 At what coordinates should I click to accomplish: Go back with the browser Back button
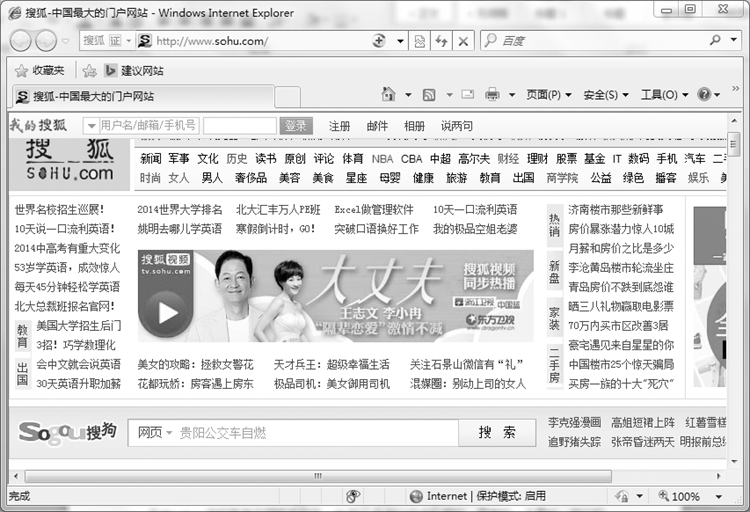pyautogui.click(x=21, y=41)
